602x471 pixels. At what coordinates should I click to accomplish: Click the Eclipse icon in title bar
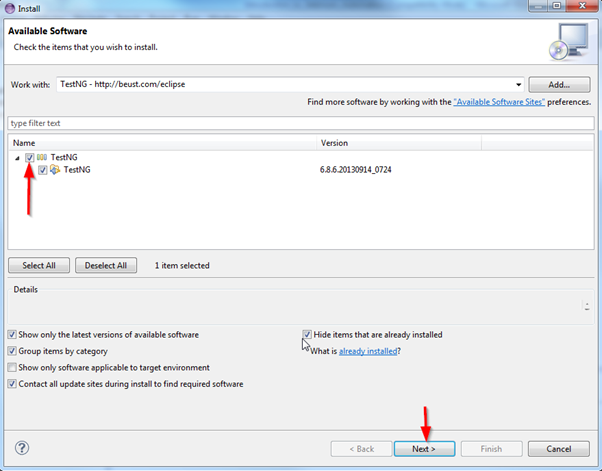pyautogui.click(x=10, y=8)
